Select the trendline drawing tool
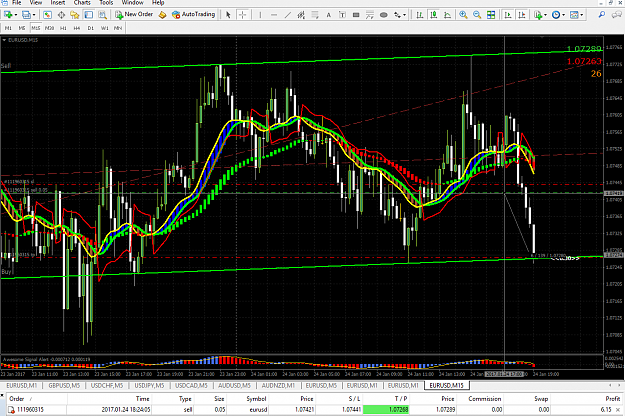The image size is (625, 416). 287,15
